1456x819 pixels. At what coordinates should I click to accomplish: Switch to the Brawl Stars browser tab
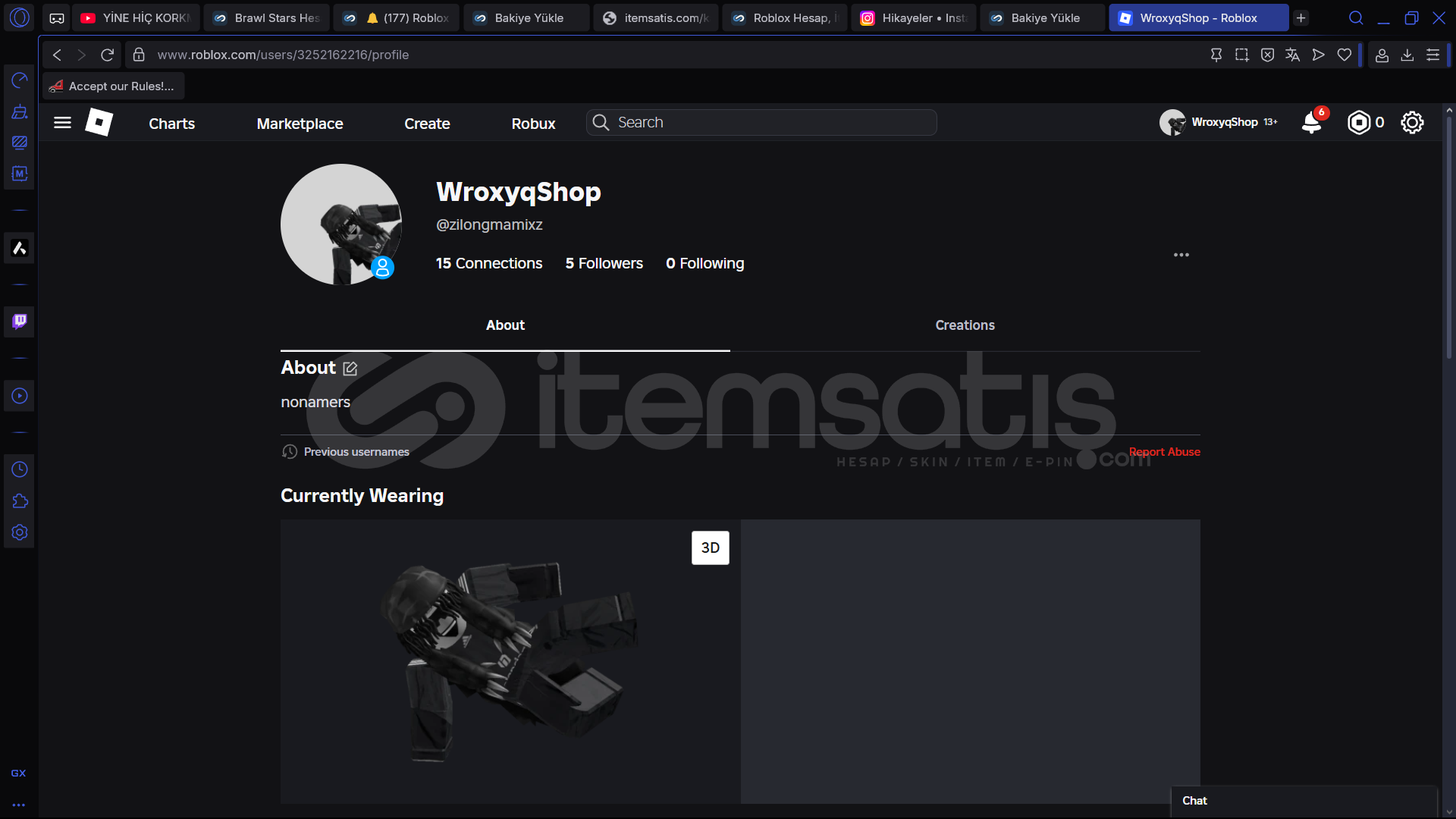(x=266, y=17)
